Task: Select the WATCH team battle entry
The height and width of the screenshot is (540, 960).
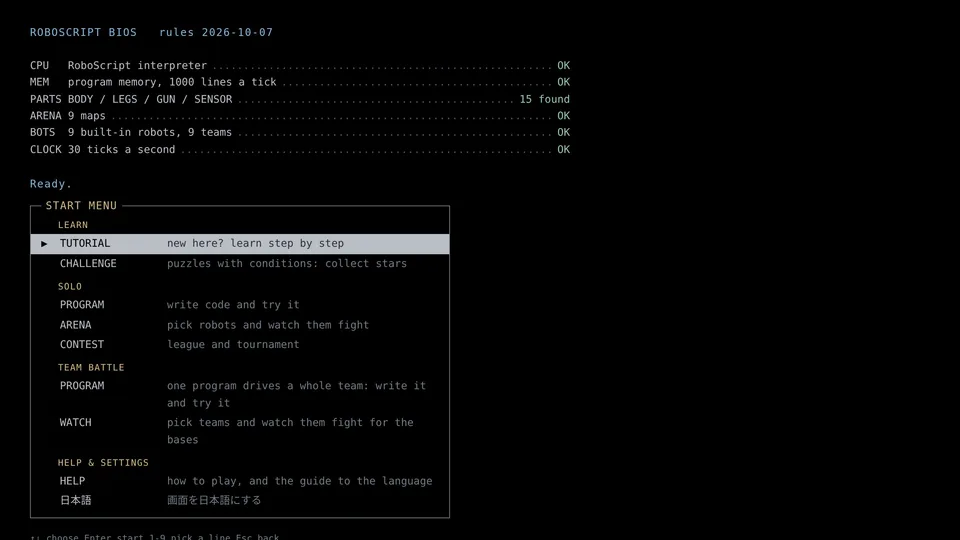Action: coord(239,431)
